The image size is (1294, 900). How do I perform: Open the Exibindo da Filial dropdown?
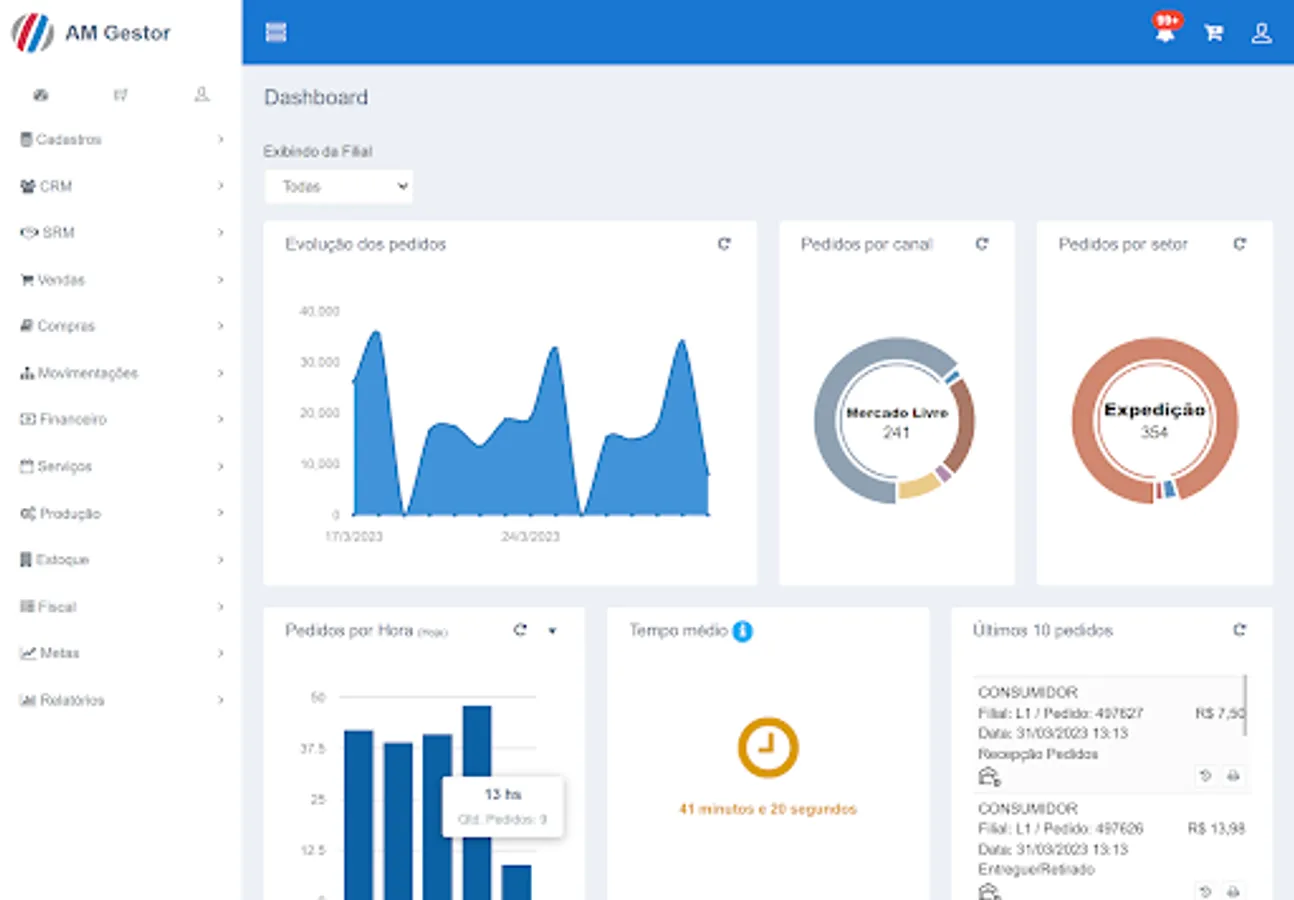pyautogui.click(x=339, y=187)
